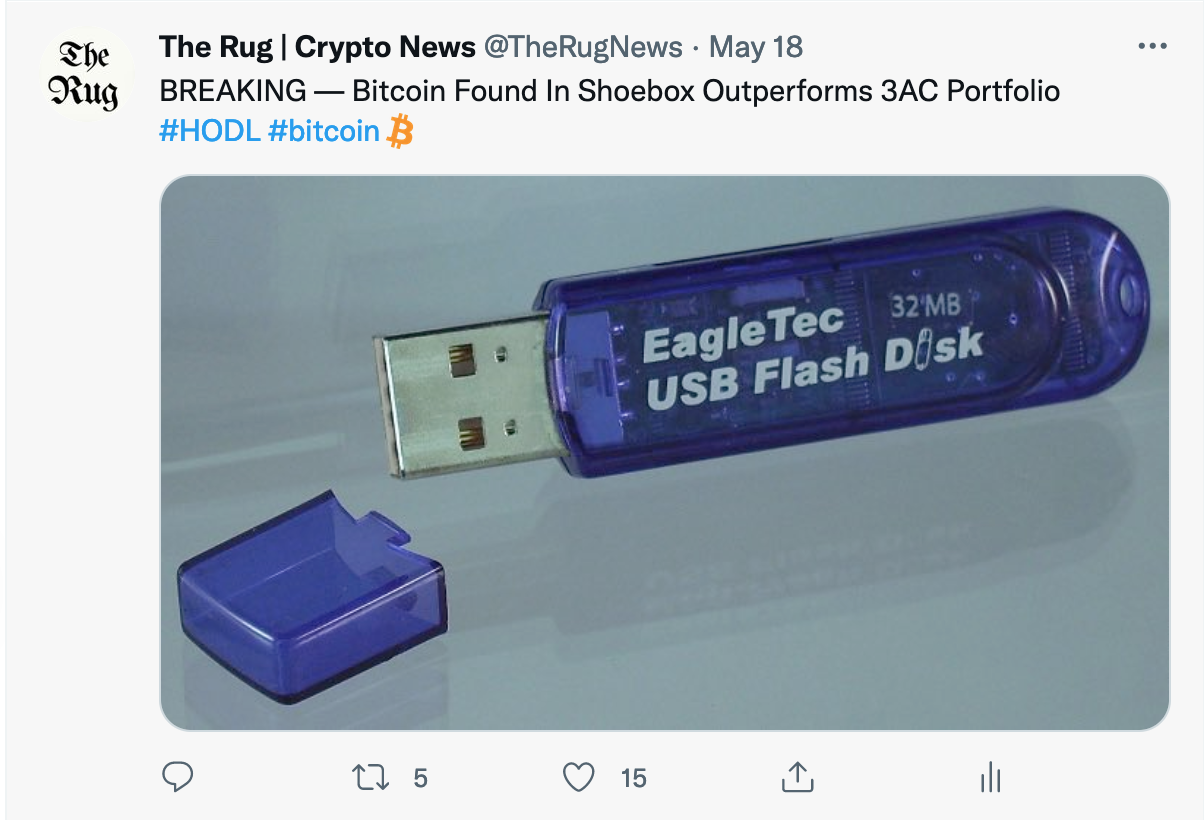Screen dimensions: 1204x820
Task: Open the May 18 timestamp link
Action: [x=756, y=47]
